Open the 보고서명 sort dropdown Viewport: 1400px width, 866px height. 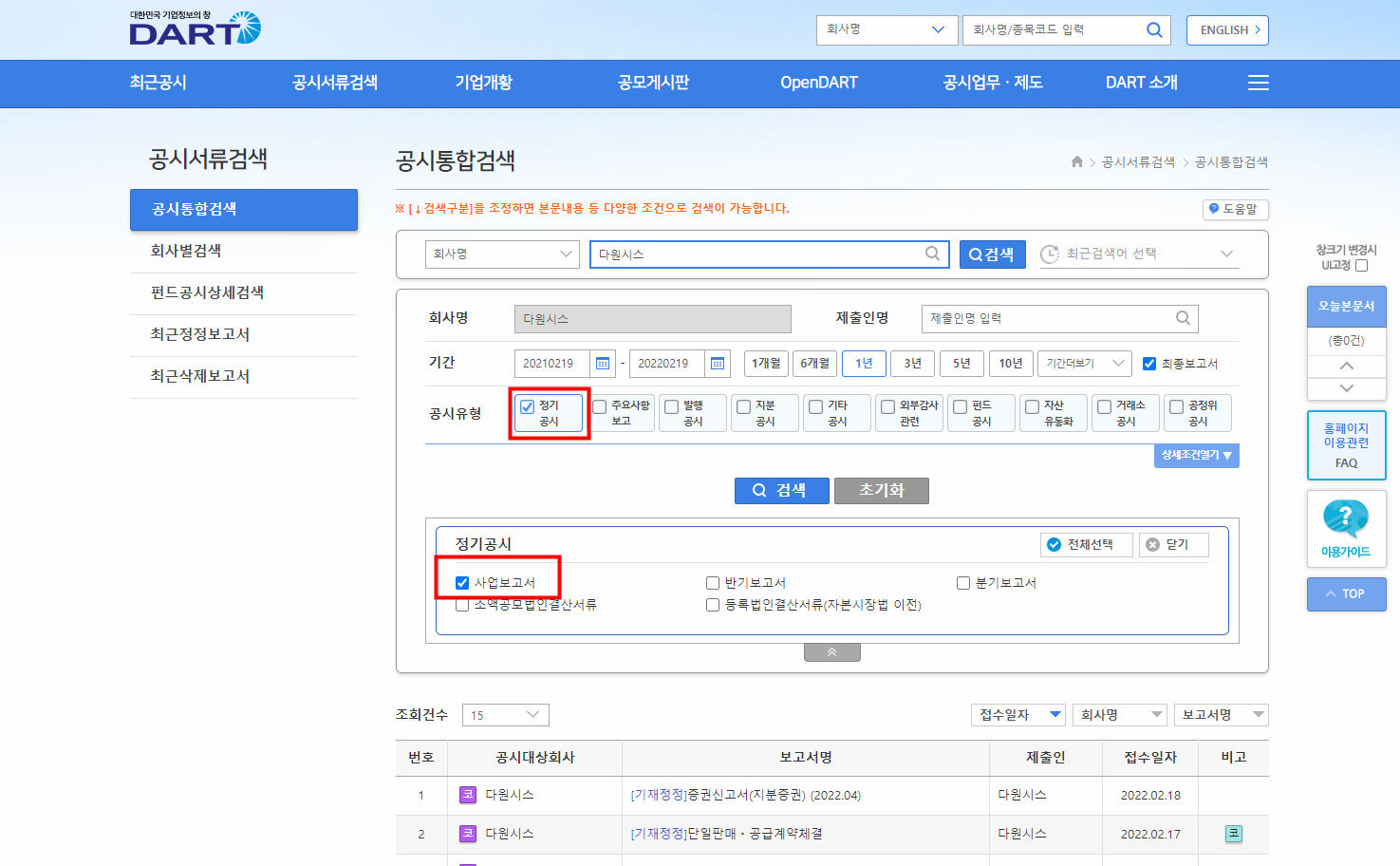pos(1221,714)
